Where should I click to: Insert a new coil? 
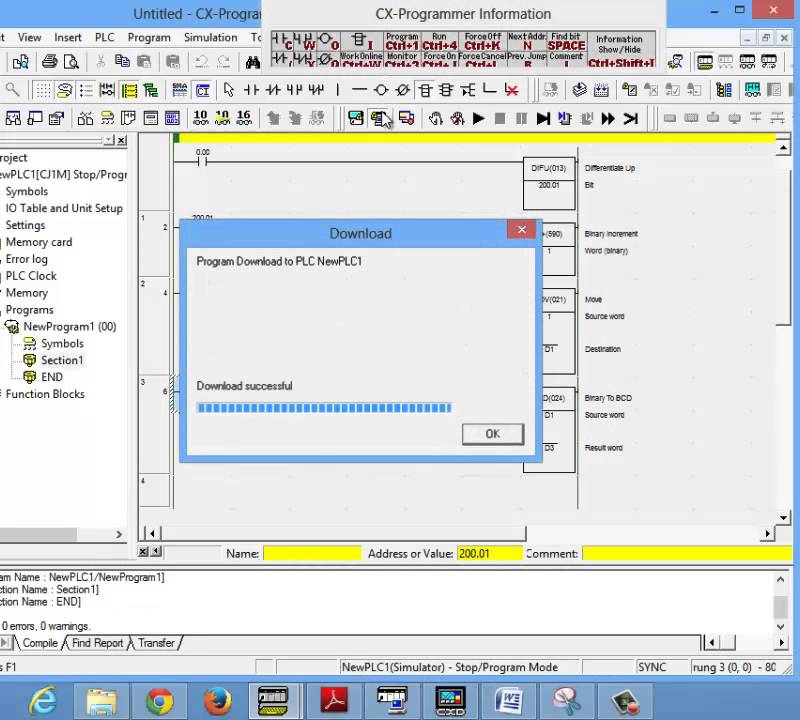coord(381,90)
